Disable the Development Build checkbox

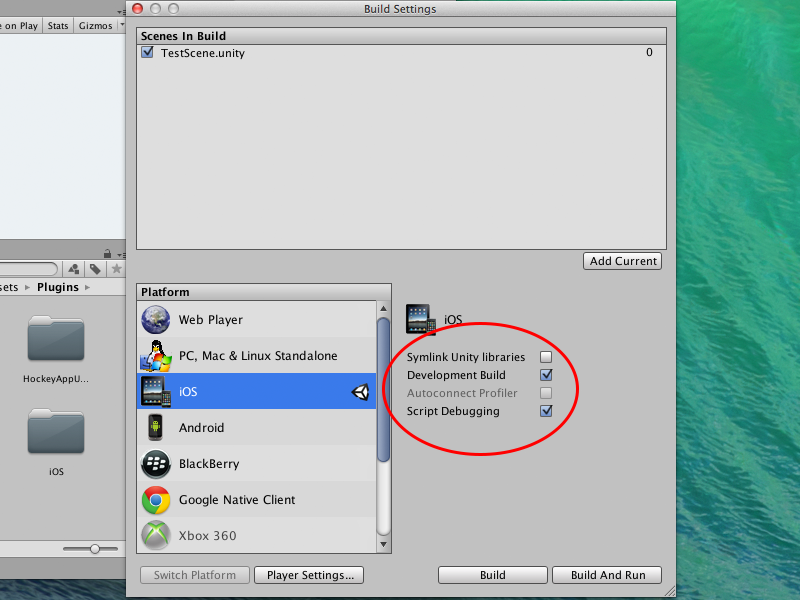tap(546, 374)
